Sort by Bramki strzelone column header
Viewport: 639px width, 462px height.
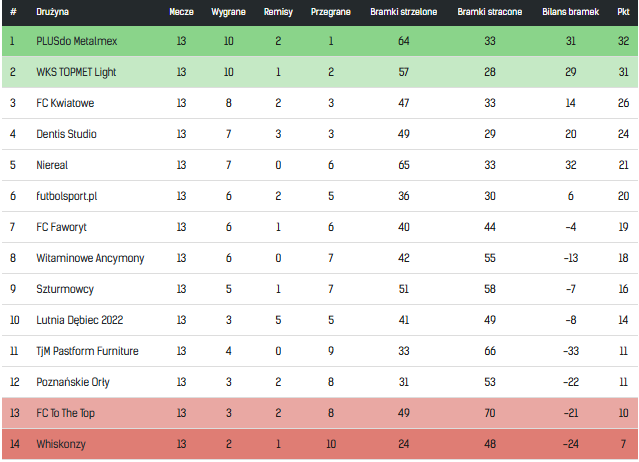pos(403,12)
